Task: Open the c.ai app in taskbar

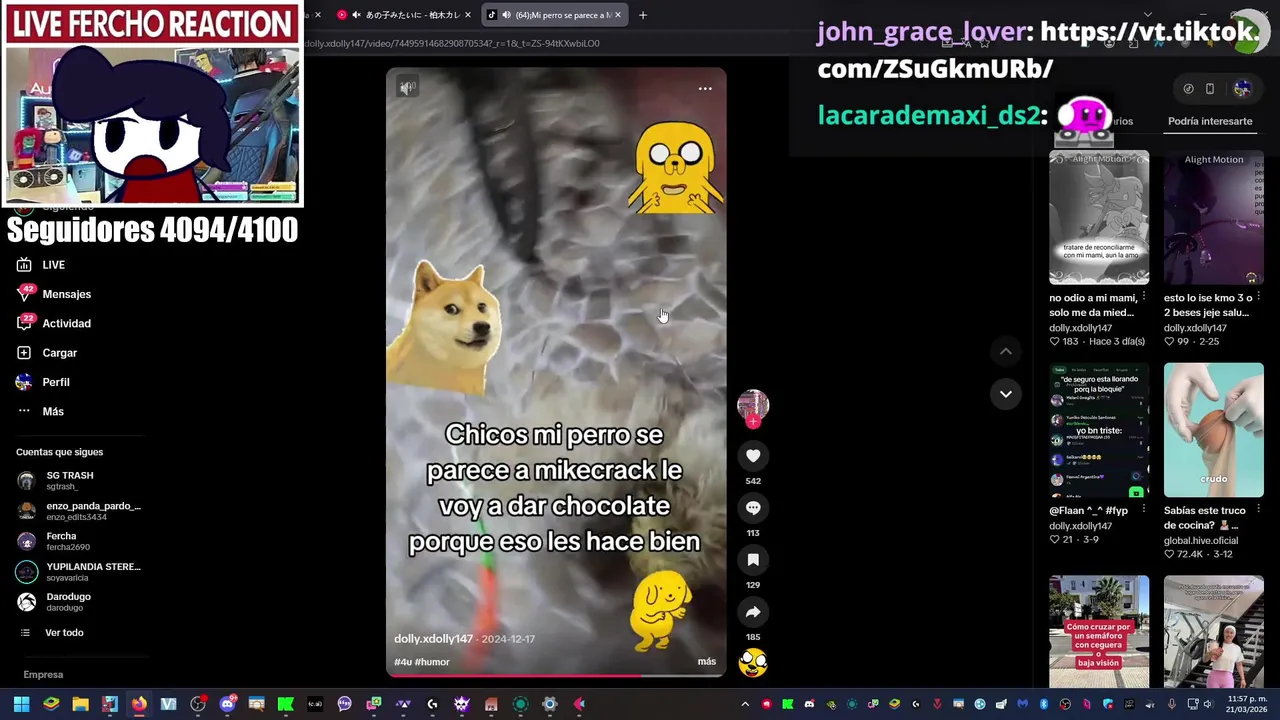Action: pos(315,704)
